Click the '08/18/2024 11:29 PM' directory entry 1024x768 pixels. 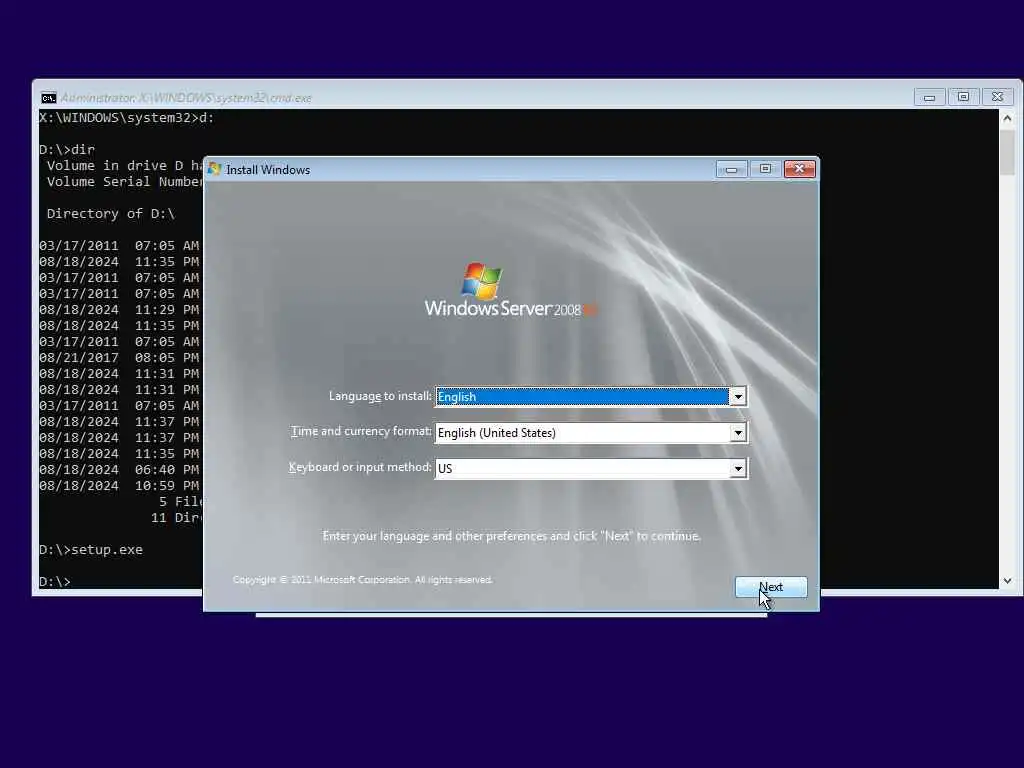119,310
